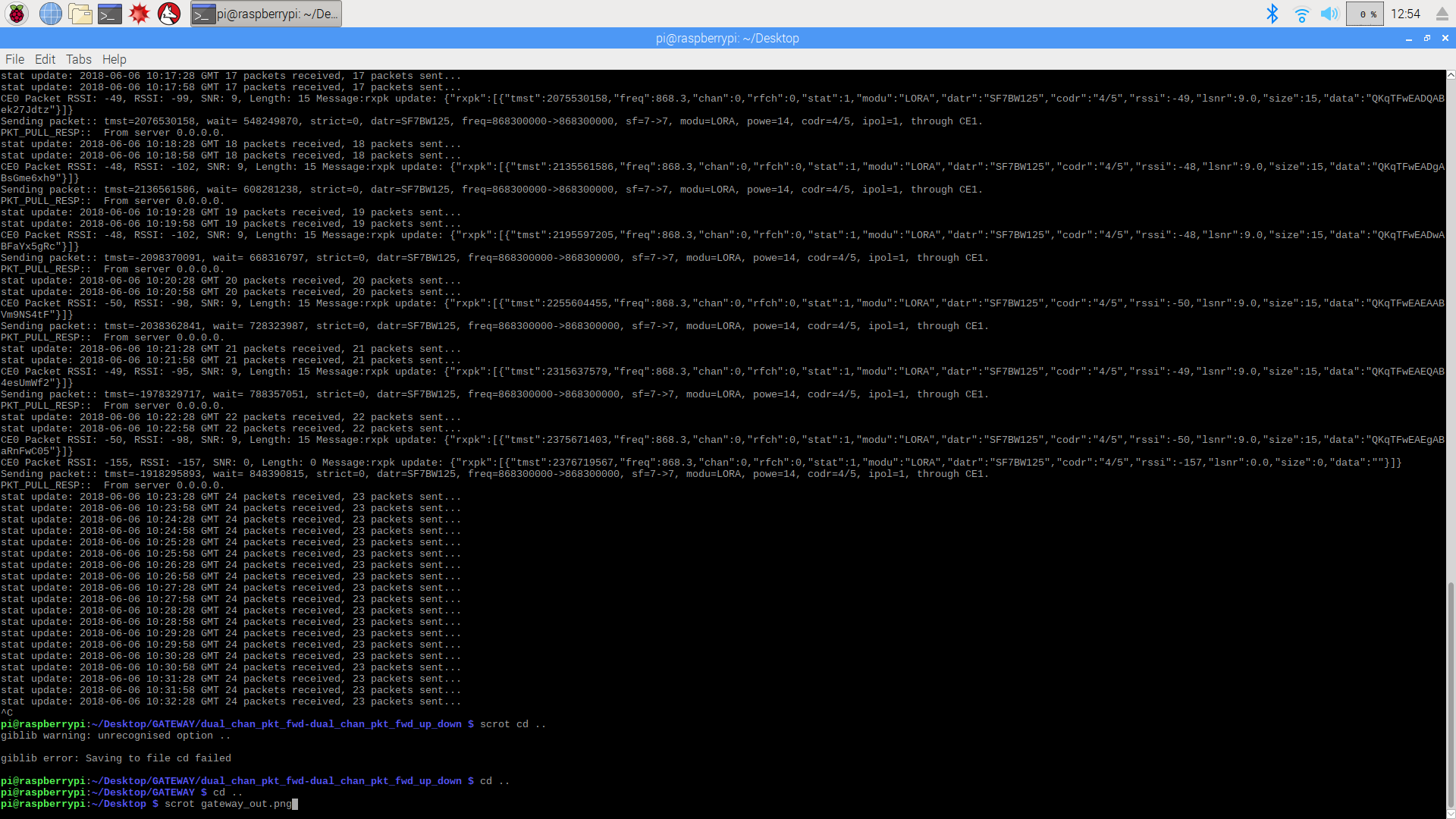
Task: Click the scrot gateway_out.png command line
Action: coord(228,804)
